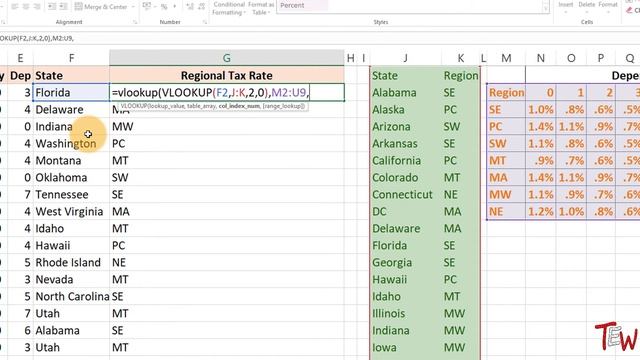Screen dimensions: 640x360
Task: Click the 'North Carolina' cell
Action: 71,296
